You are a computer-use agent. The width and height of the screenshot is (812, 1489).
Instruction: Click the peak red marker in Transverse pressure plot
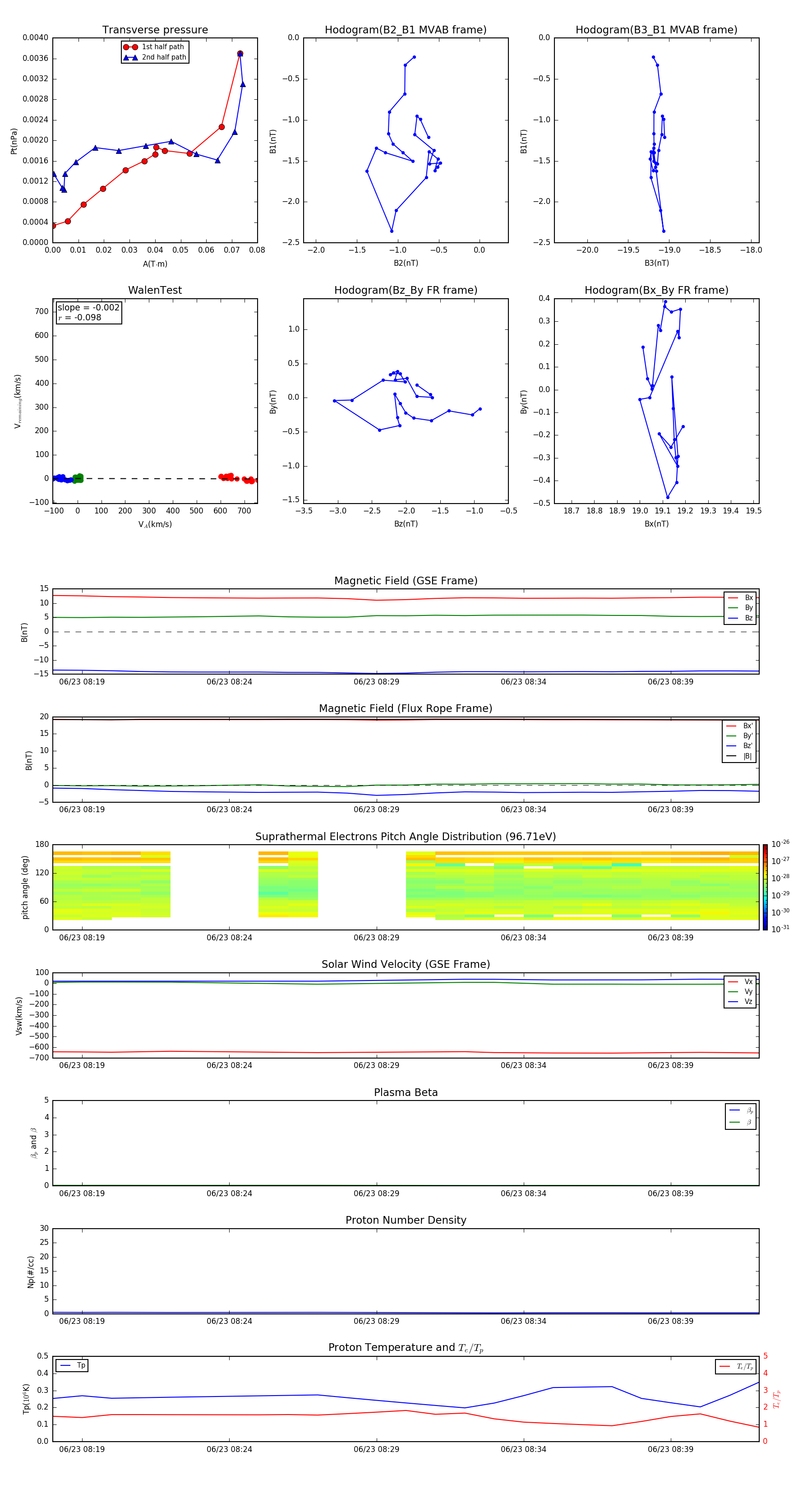pos(240,54)
